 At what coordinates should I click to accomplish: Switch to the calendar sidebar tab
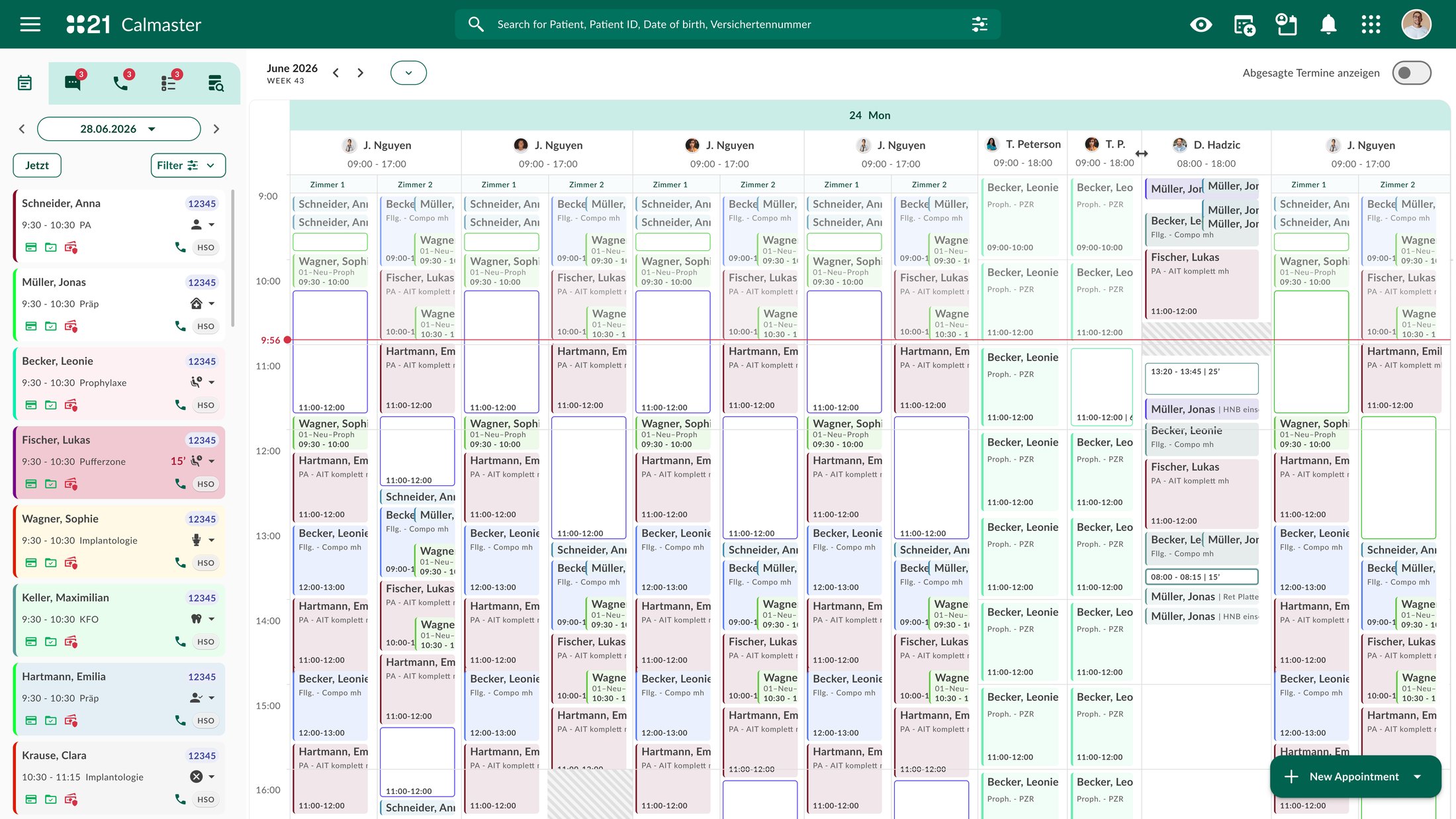click(24, 83)
